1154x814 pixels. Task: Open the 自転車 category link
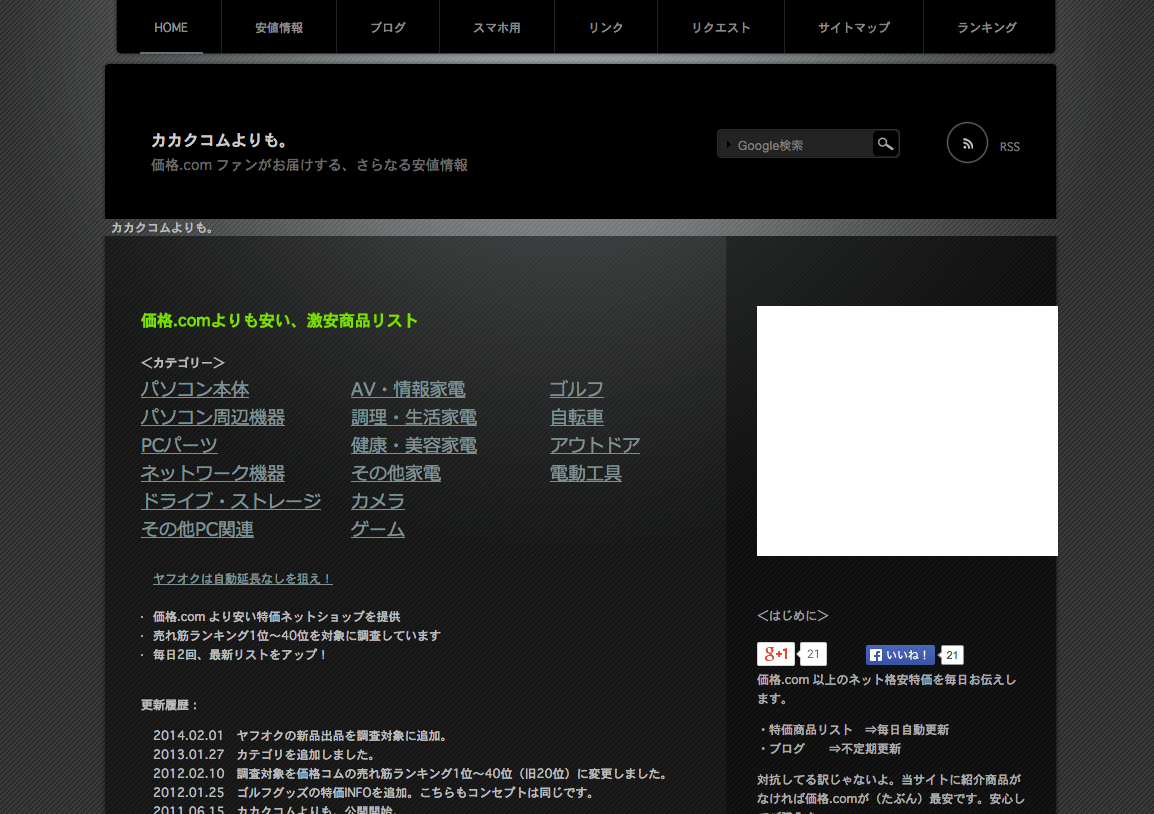[x=576, y=417]
